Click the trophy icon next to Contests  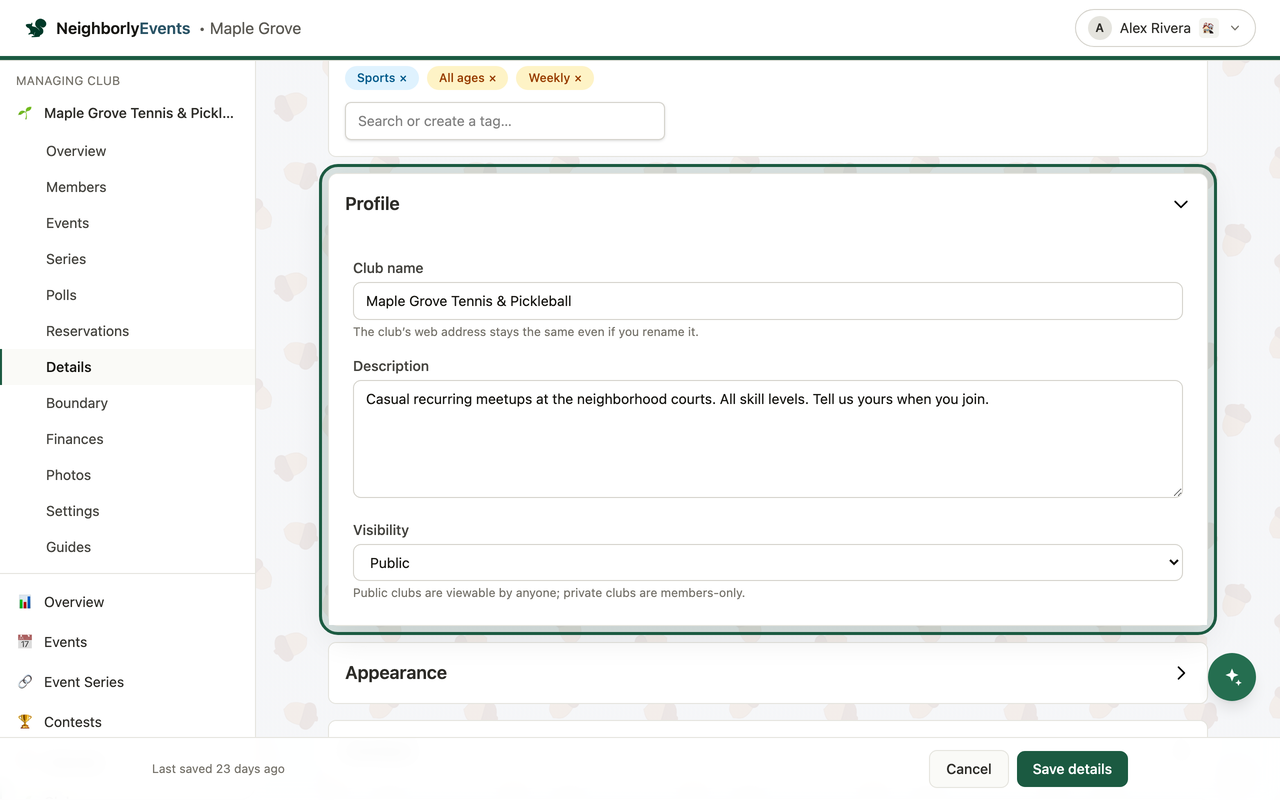click(25, 722)
